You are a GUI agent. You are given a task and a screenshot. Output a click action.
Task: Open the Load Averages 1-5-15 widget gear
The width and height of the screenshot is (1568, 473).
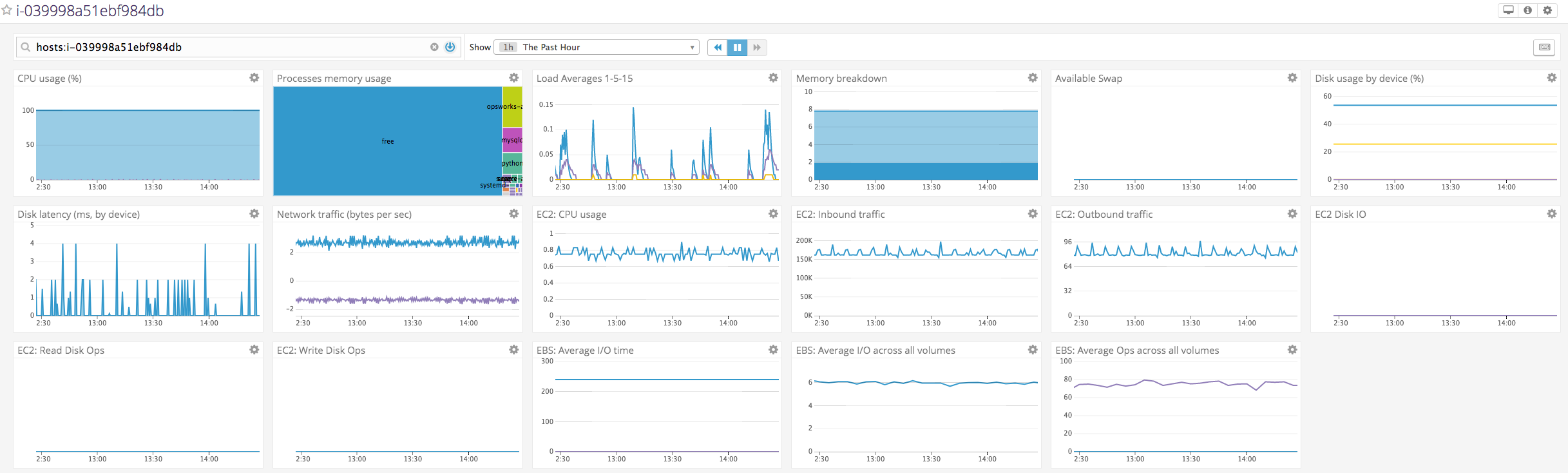(773, 77)
